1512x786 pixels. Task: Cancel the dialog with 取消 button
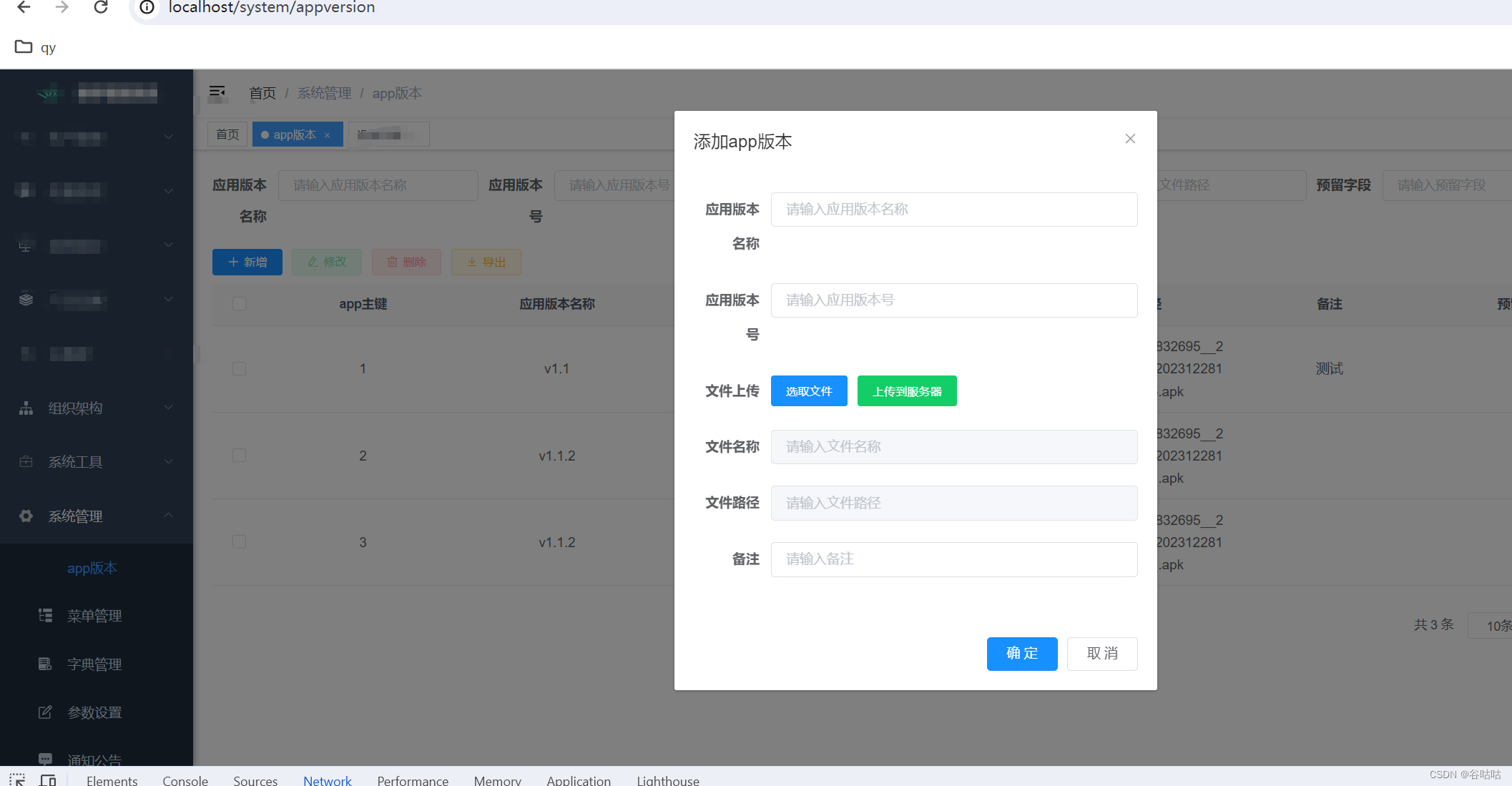pos(1102,654)
